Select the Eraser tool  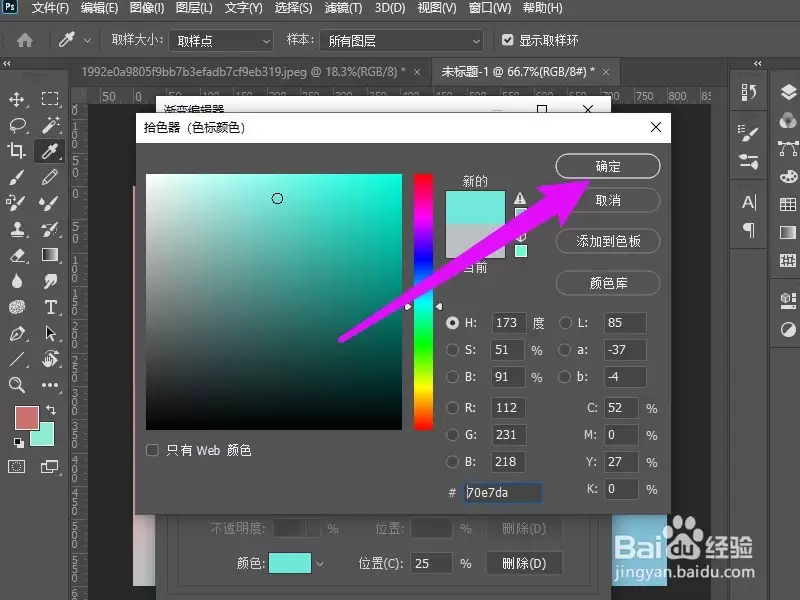(17, 255)
